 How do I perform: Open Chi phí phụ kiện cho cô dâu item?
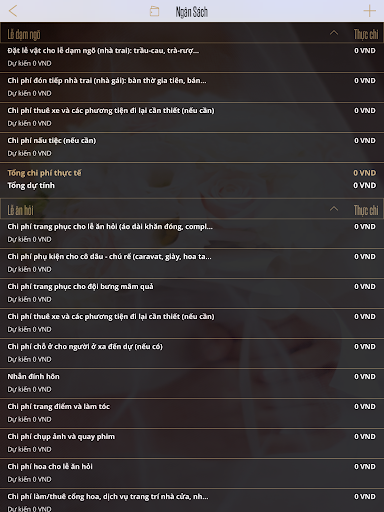(x=192, y=263)
